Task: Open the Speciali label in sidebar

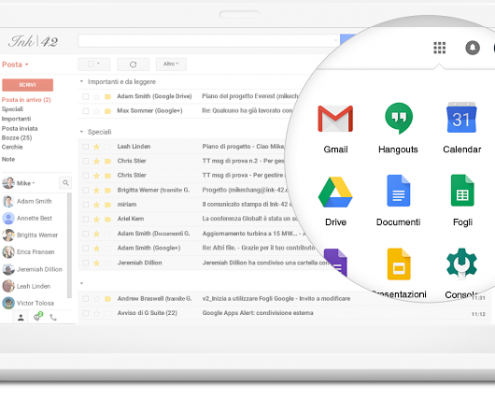Action: tap(12, 109)
